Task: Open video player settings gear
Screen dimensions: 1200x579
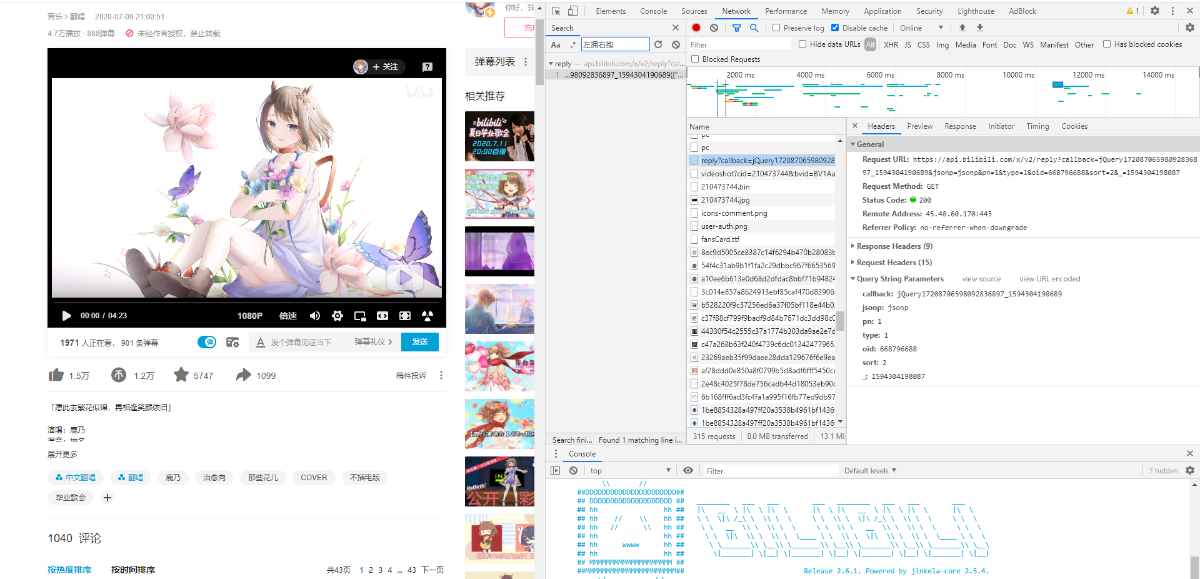Action: 337,315
